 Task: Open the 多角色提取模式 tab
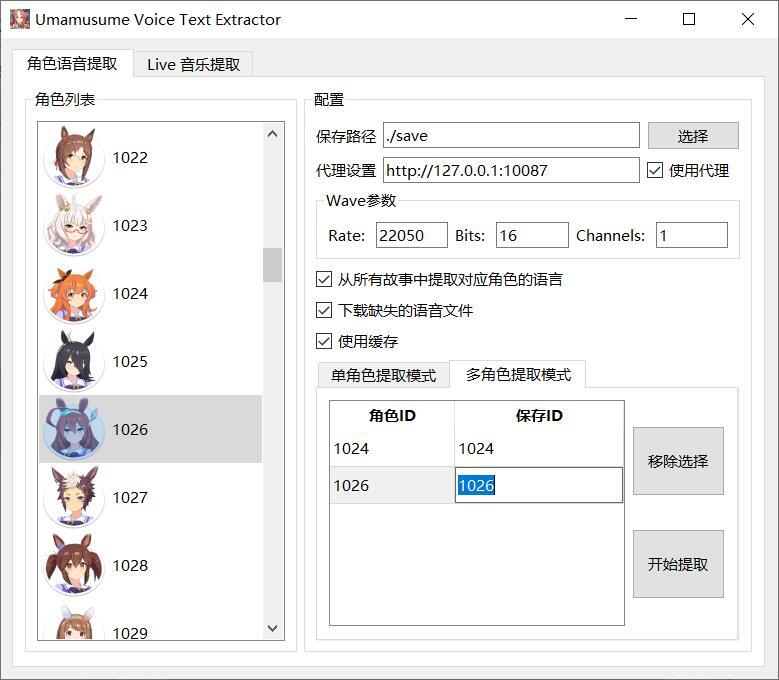(518, 374)
